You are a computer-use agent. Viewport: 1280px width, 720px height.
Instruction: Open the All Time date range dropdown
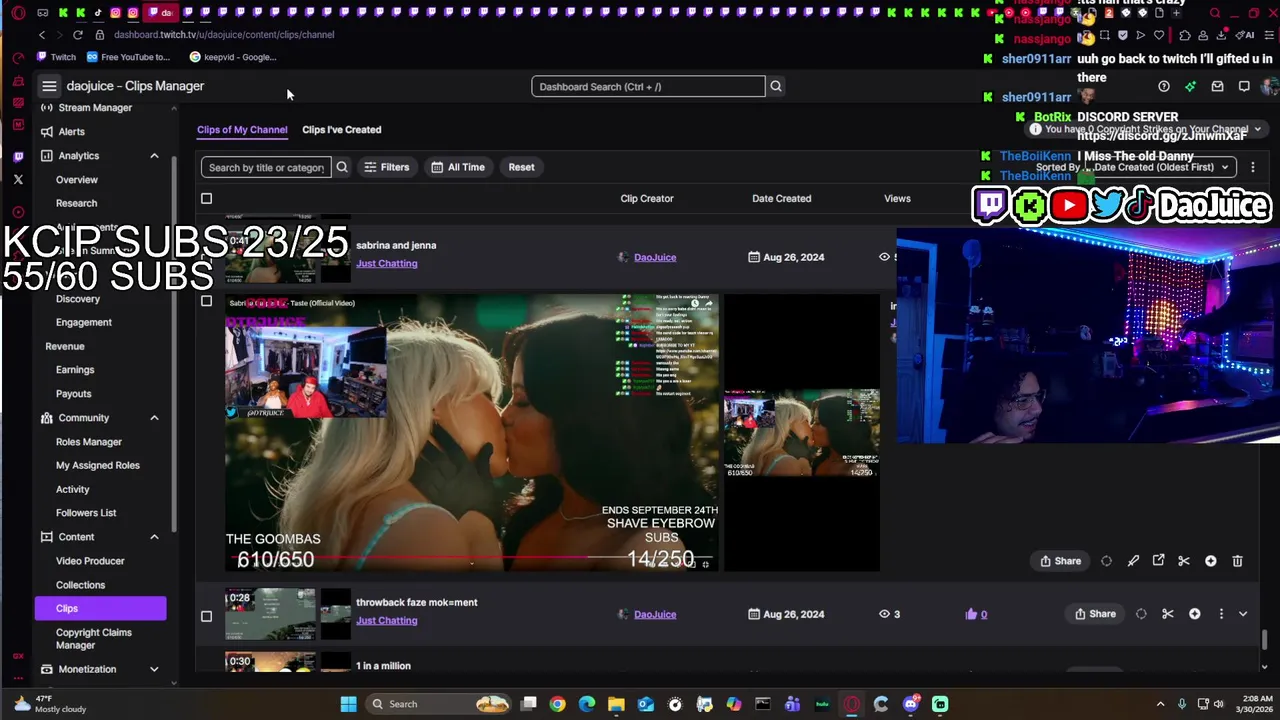(x=458, y=167)
